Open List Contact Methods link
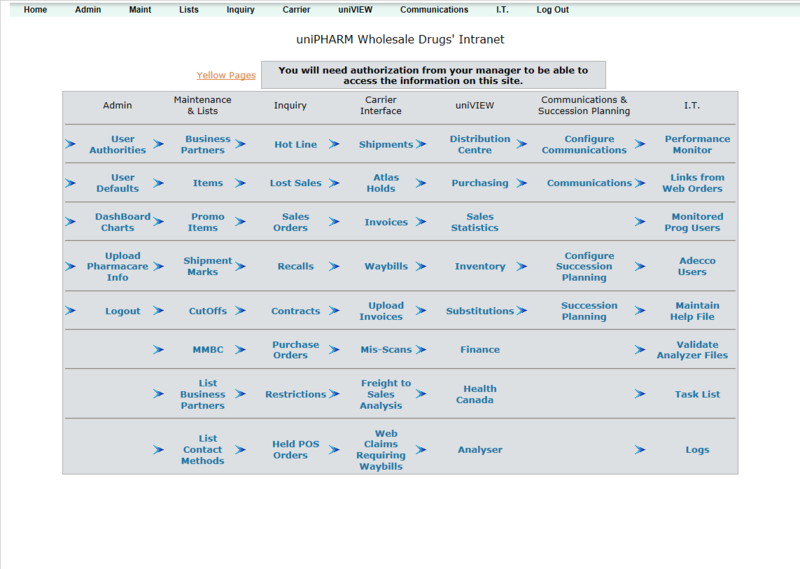The height and width of the screenshot is (569, 800). click(203, 450)
